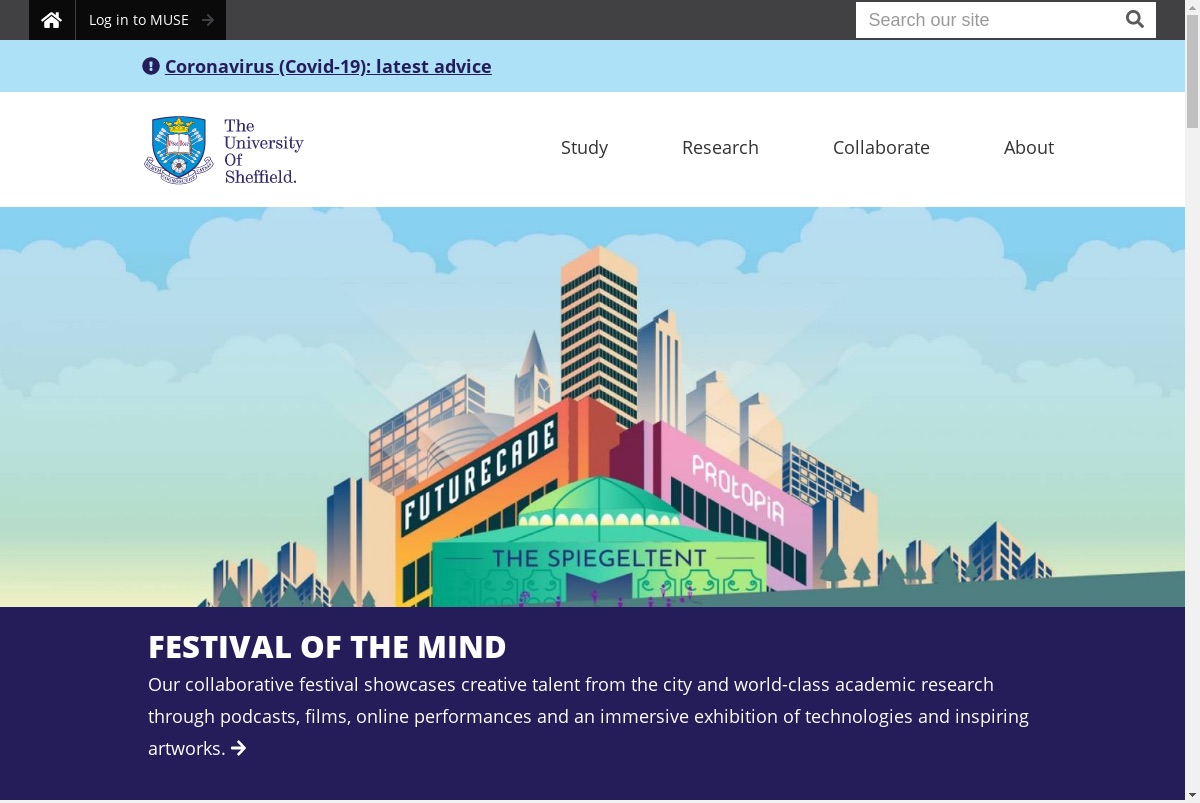Open the FESTIVAL OF THE MIND heading
Viewport: 1200px width, 803px height.
pos(327,647)
